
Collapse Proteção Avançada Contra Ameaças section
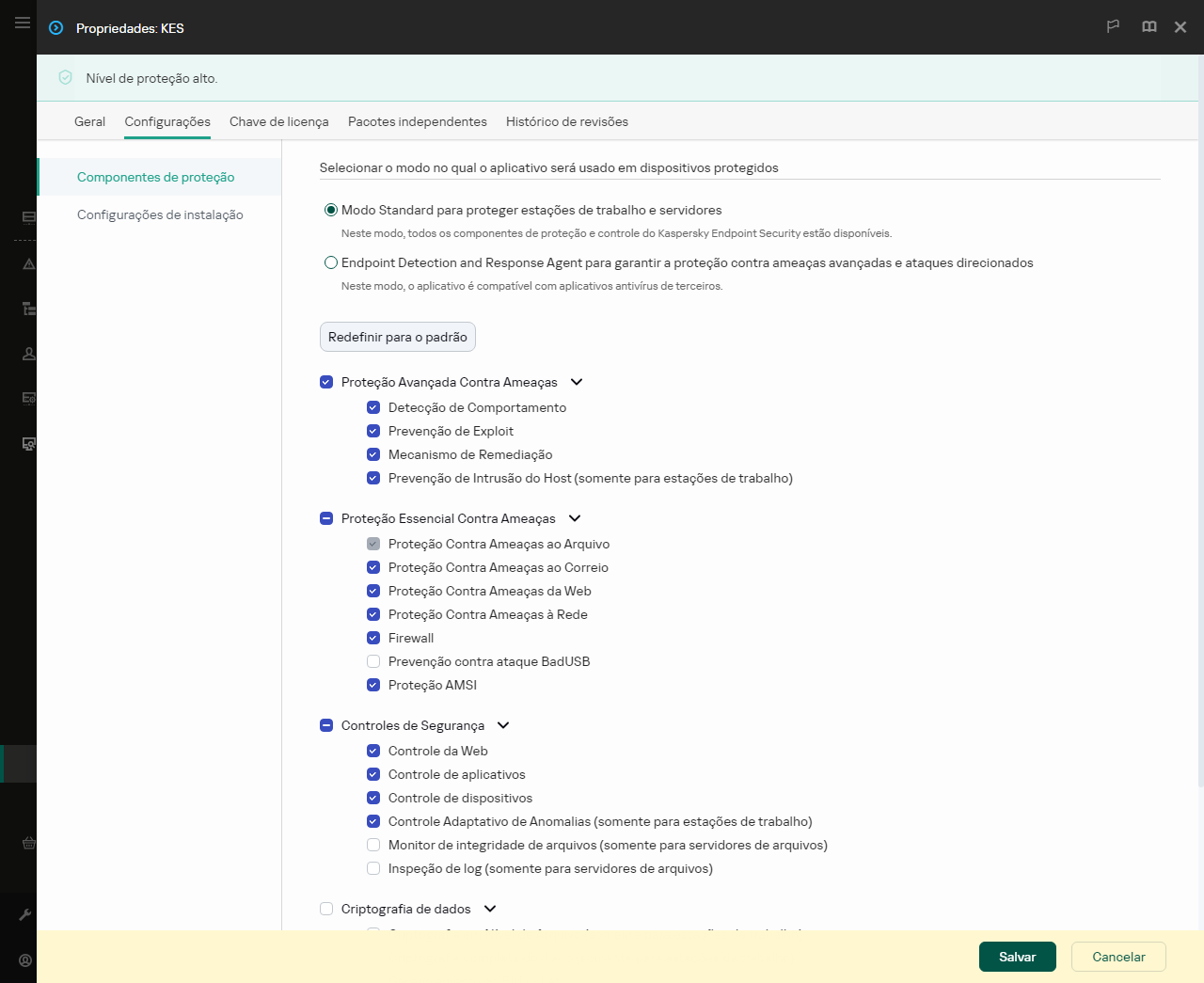576,382
